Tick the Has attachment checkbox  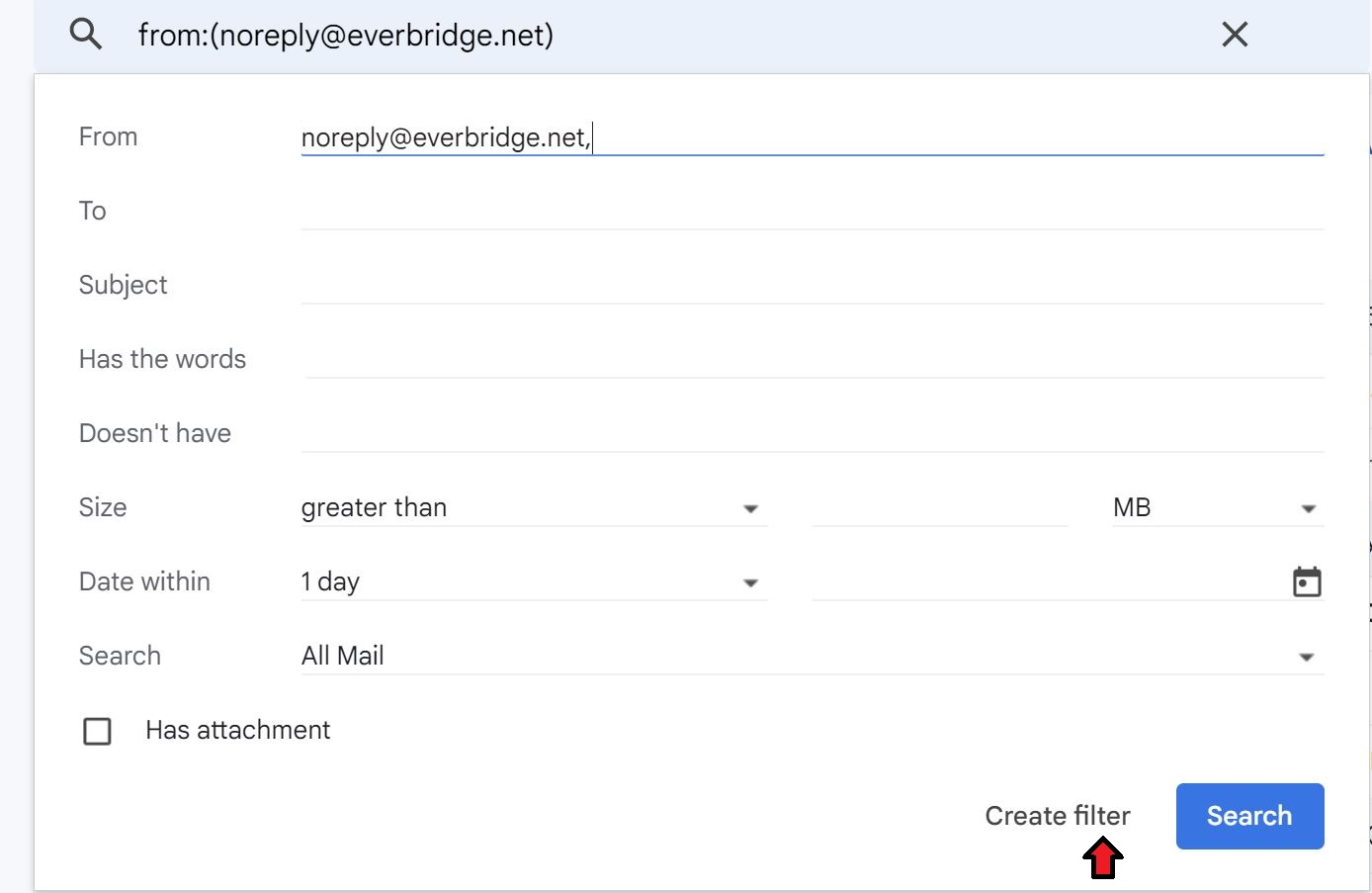(x=97, y=731)
